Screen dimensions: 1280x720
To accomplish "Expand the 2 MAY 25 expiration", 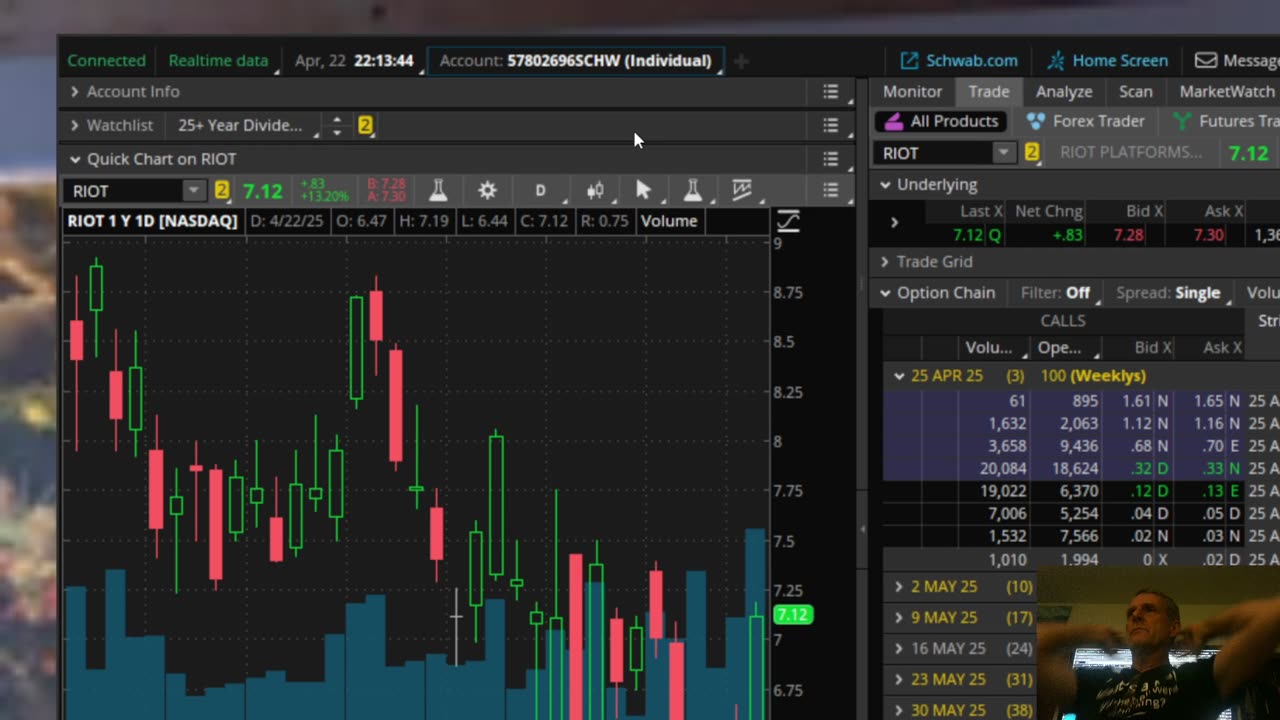I will [x=899, y=587].
